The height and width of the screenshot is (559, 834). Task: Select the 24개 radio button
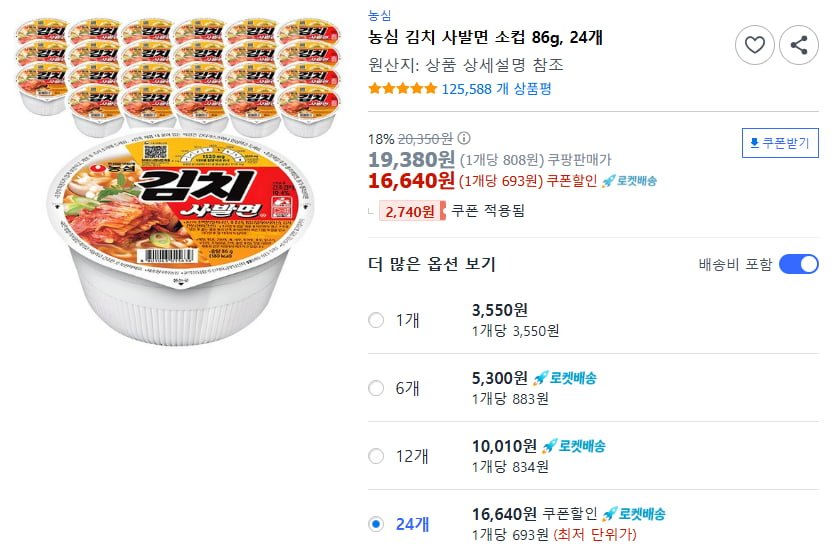(376, 523)
